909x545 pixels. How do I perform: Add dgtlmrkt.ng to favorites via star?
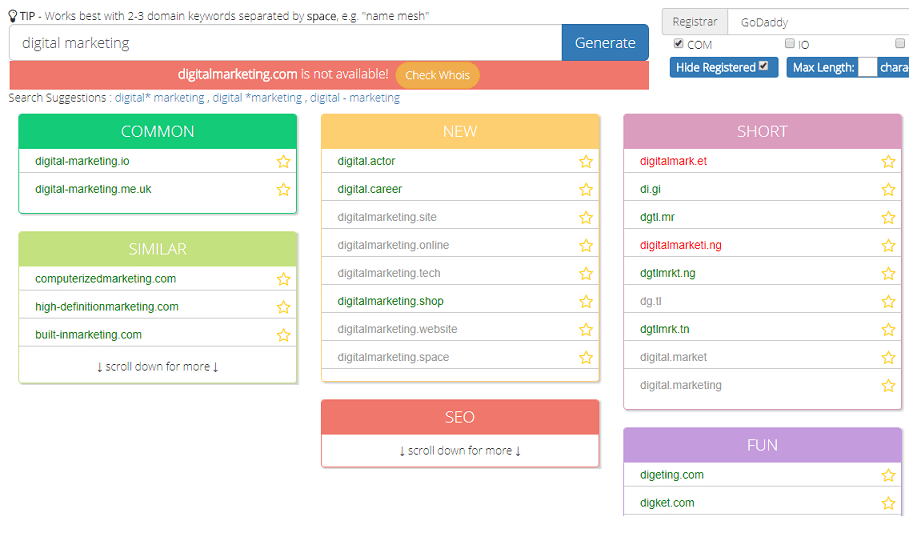pyautogui.click(x=888, y=274)
